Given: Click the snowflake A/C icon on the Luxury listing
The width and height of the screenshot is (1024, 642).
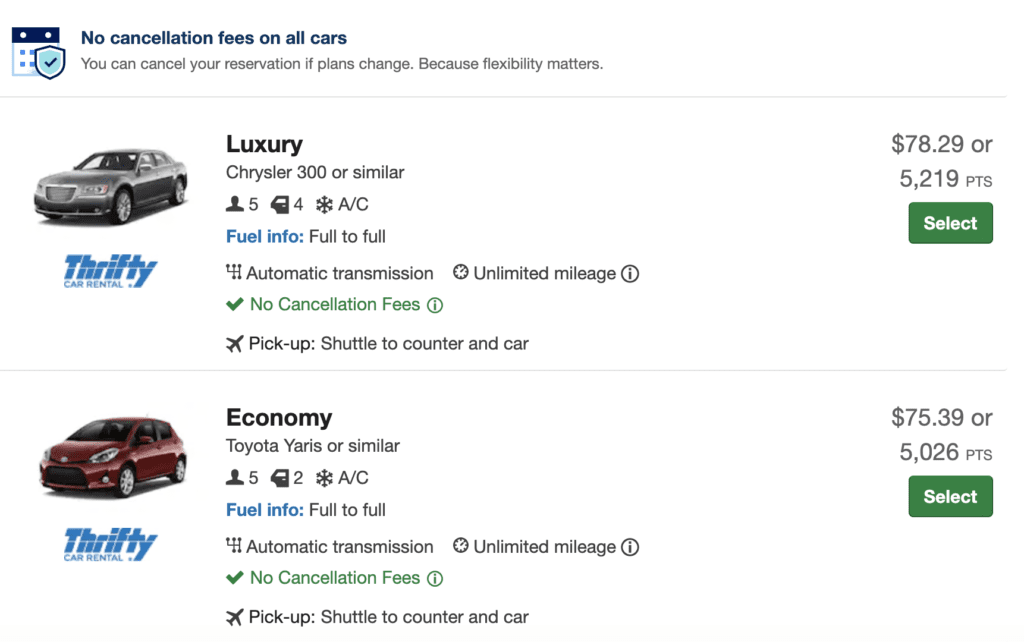Looking at the screenshot, I should [x=321, y=203].
